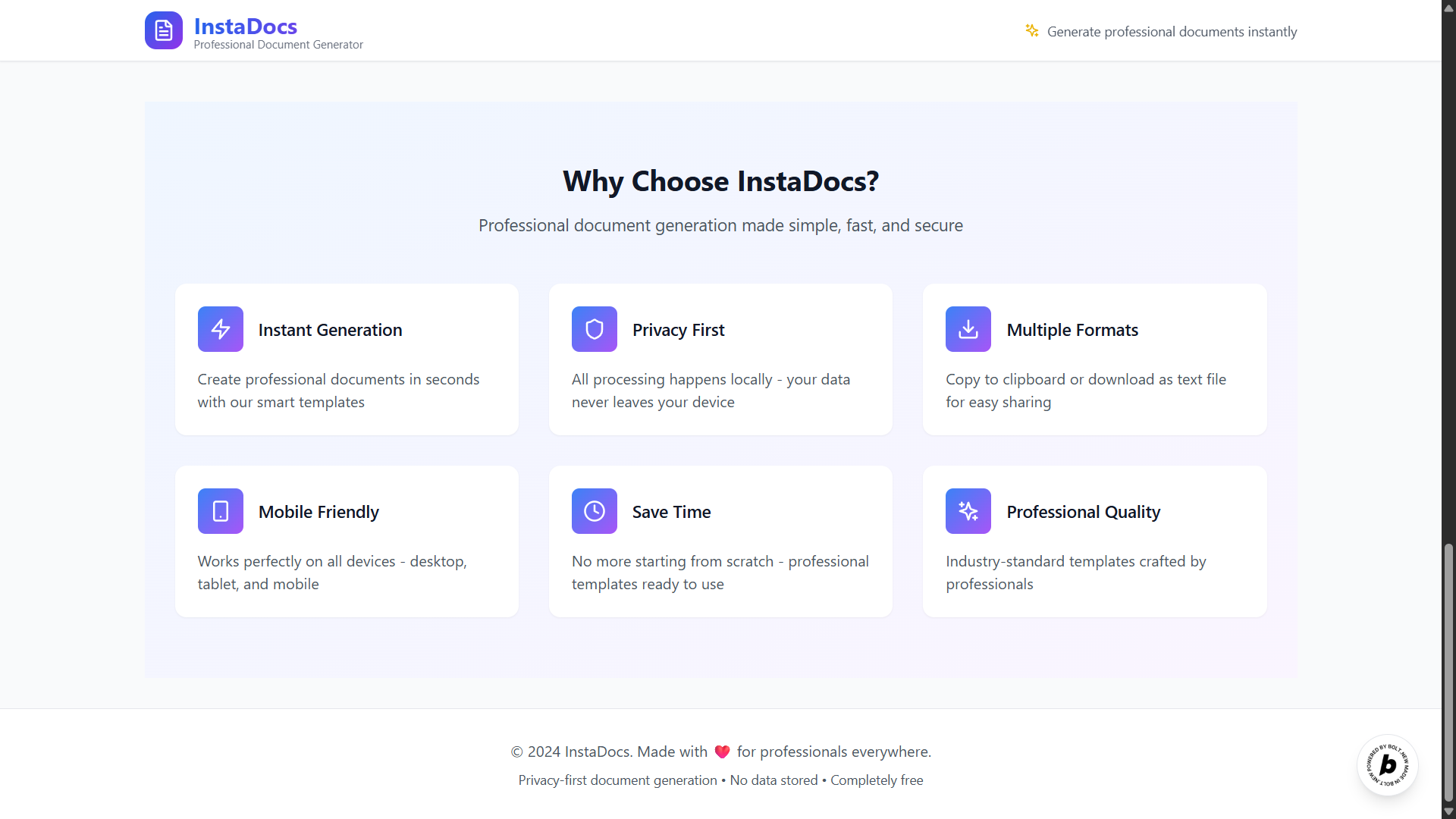
Task: Click the Multiple Formats card title
Action: tap(1072, 330)
